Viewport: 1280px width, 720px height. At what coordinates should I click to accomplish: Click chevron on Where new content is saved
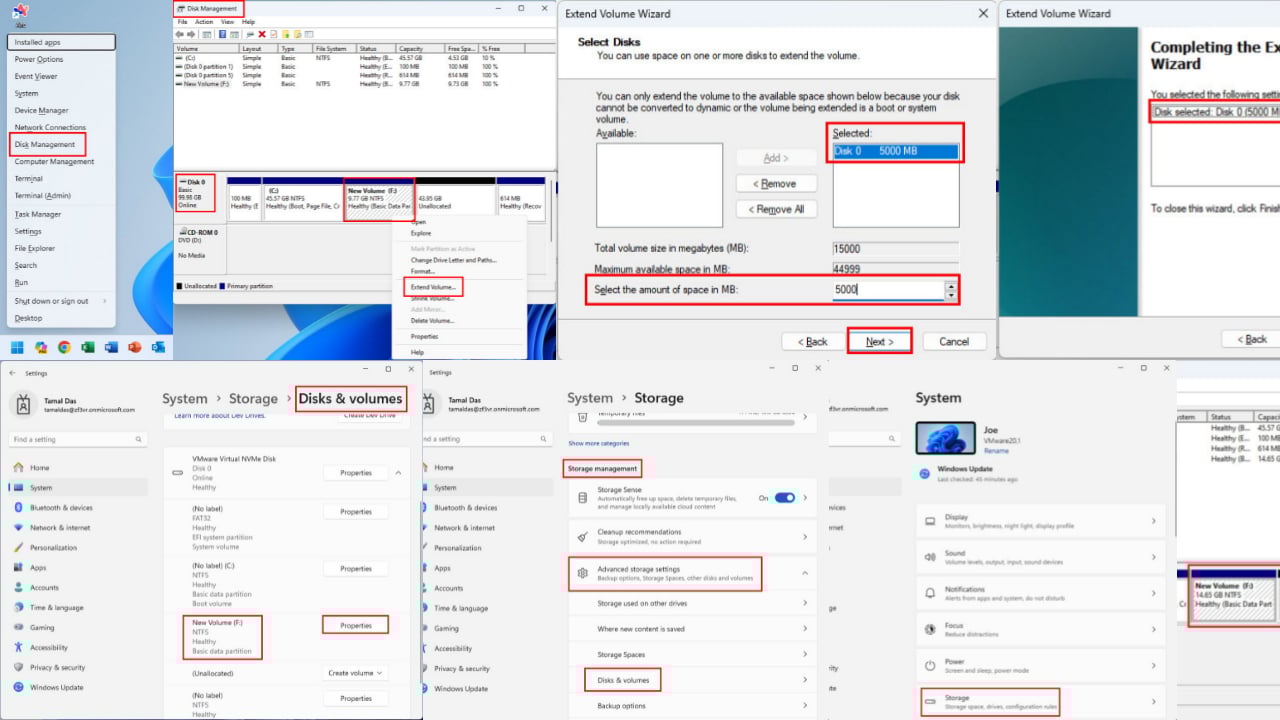coord(805,629)
